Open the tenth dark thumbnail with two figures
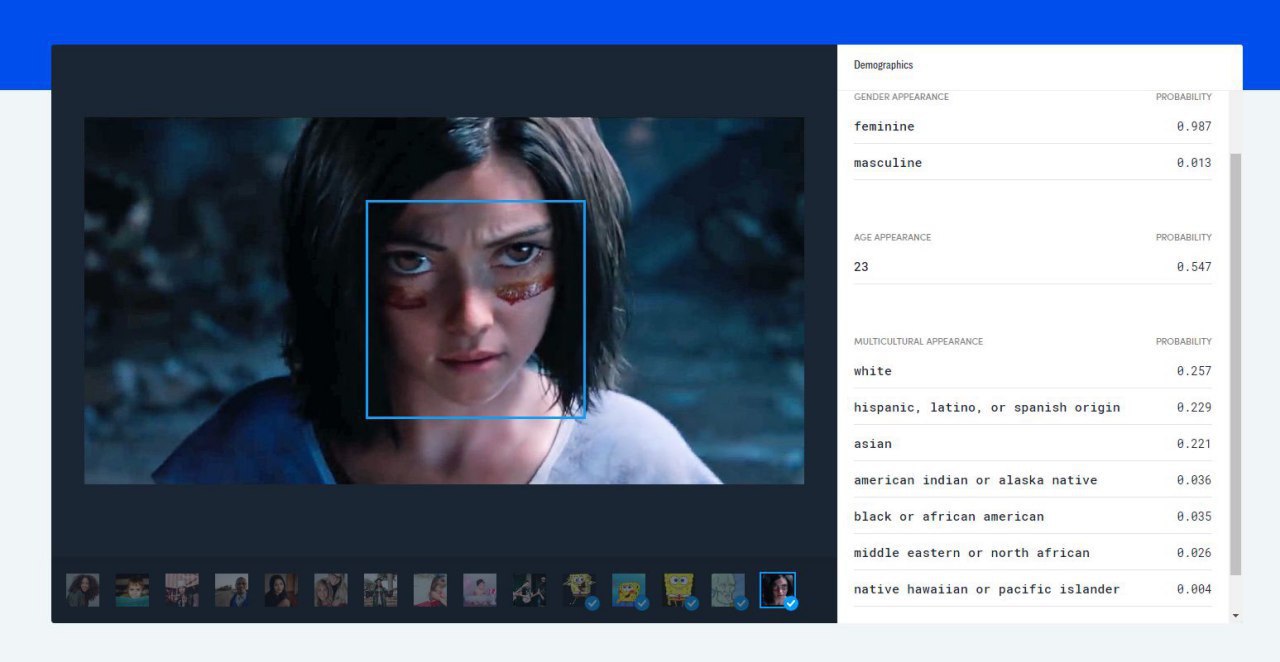Screen dimensions: 1280x662 [530, 590]
